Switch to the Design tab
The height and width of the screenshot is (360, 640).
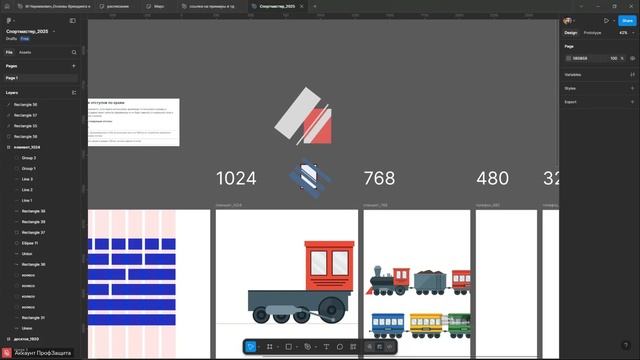571,33
